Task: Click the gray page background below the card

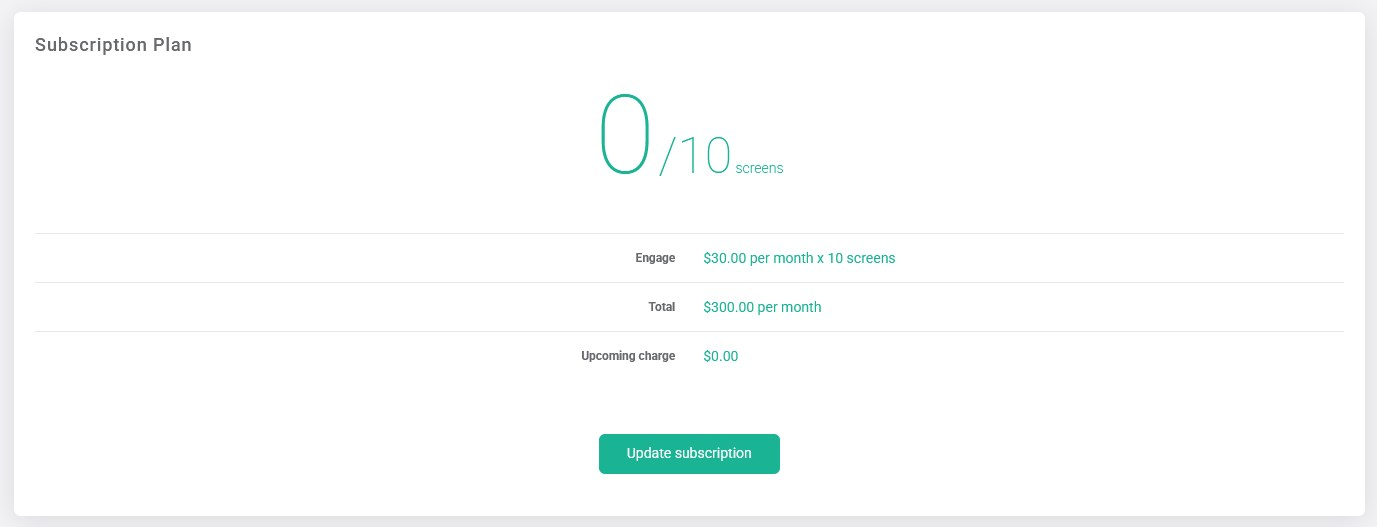Action: pyautogui.click(x=689, y=522)
